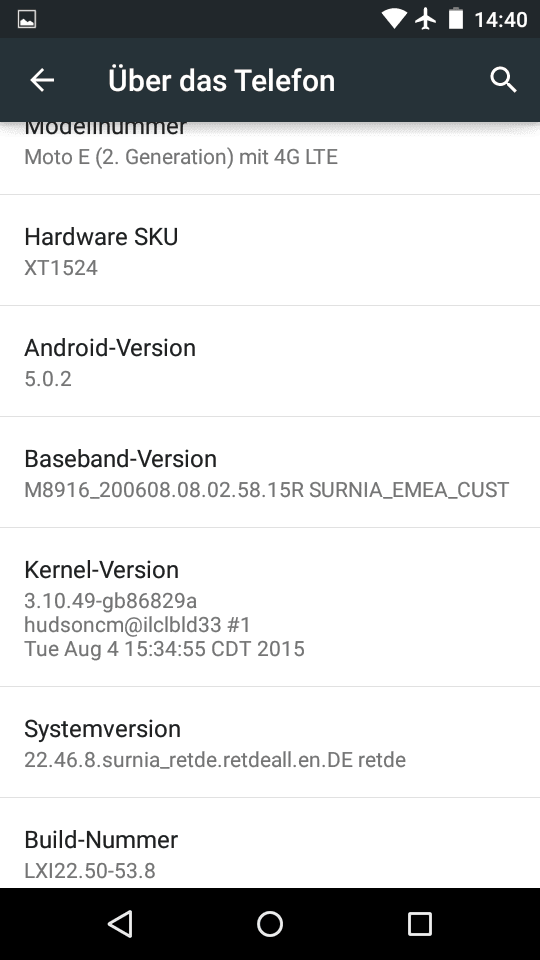The image size is (540, 960).
Task: Tap the back arrow in header
Action: [42, 80]
